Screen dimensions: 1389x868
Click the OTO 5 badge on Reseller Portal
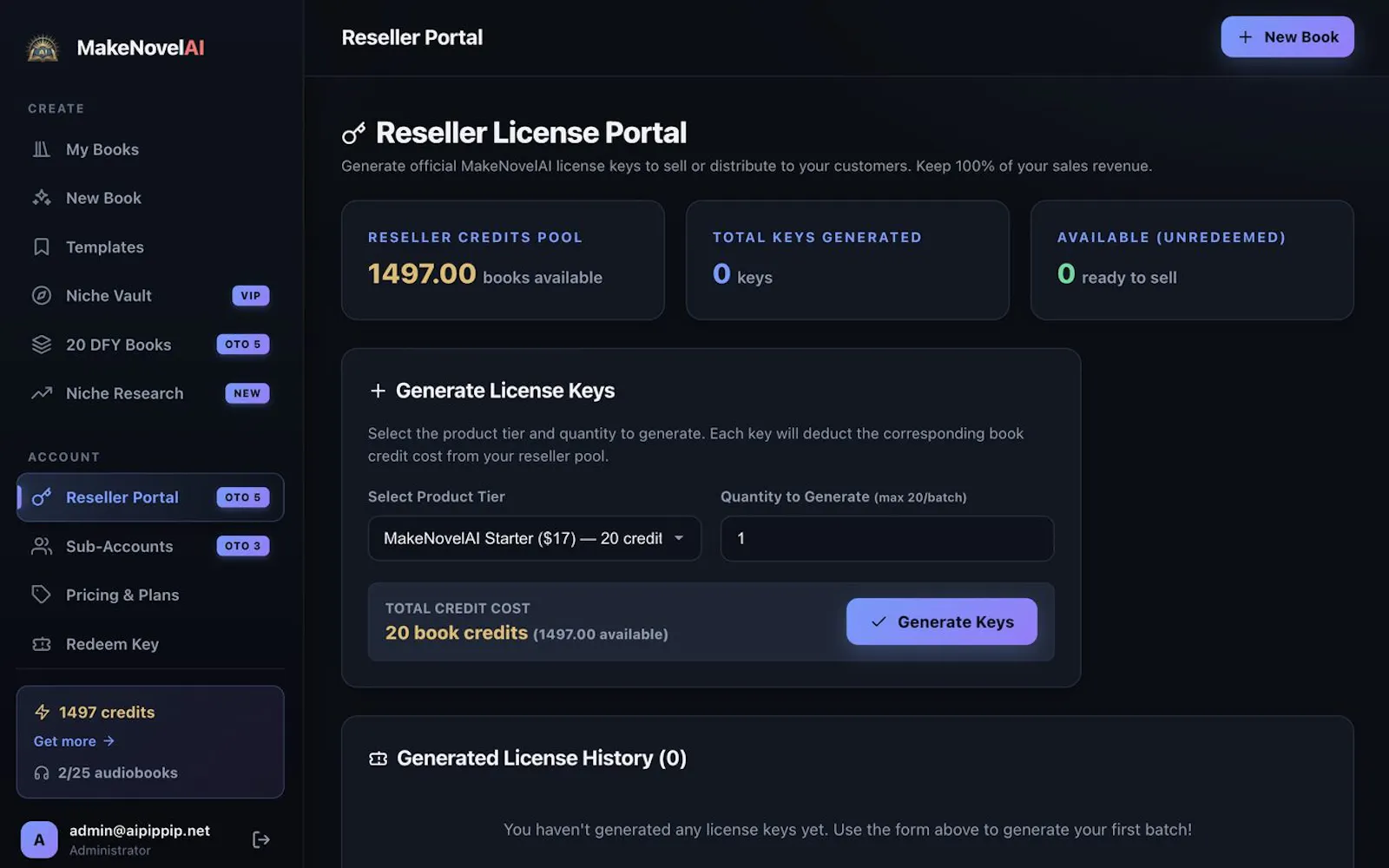[243, 497]
